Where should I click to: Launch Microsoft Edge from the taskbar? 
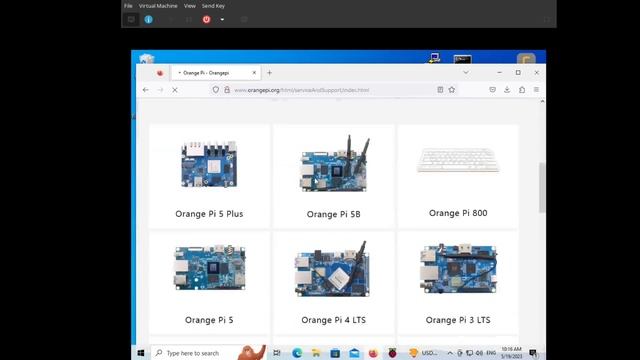coord(297,353)
